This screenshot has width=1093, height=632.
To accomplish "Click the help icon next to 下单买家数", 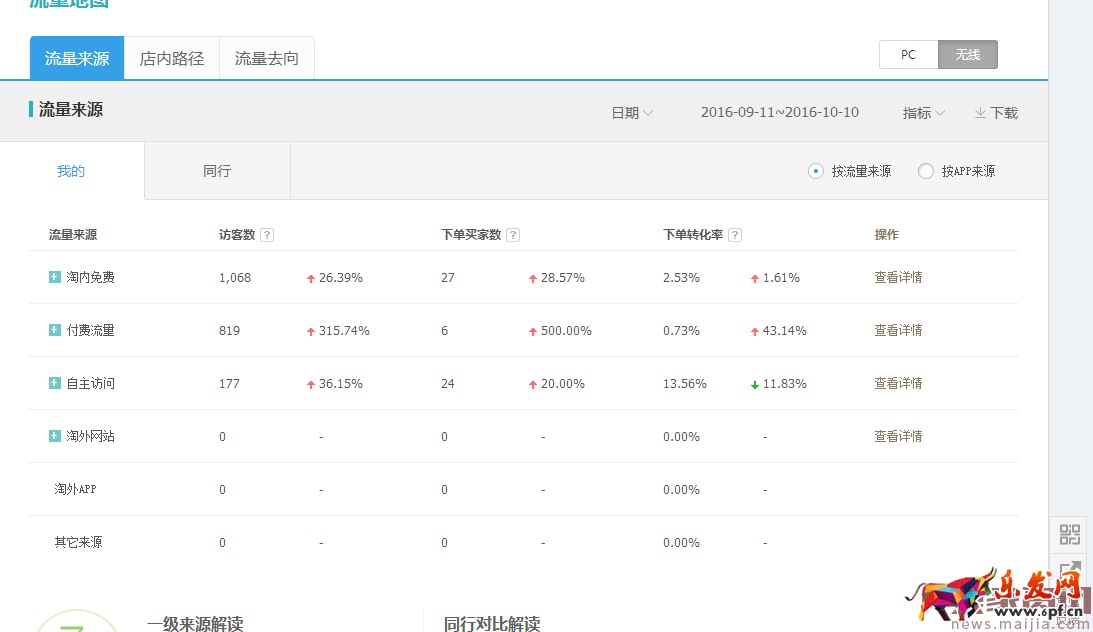I will (x=513, y=235).
